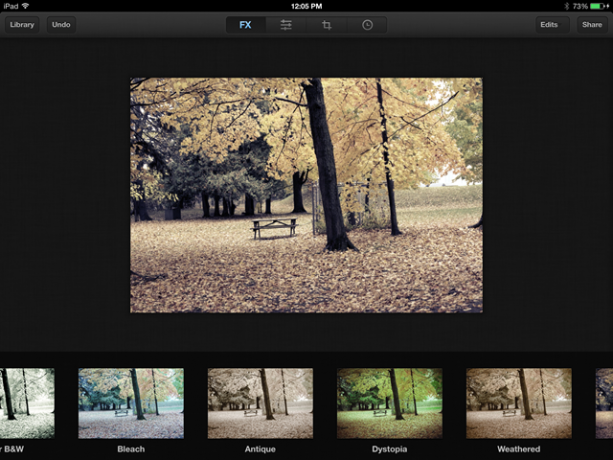
Task: Open the FX effects tab
Action: [246, 25]
